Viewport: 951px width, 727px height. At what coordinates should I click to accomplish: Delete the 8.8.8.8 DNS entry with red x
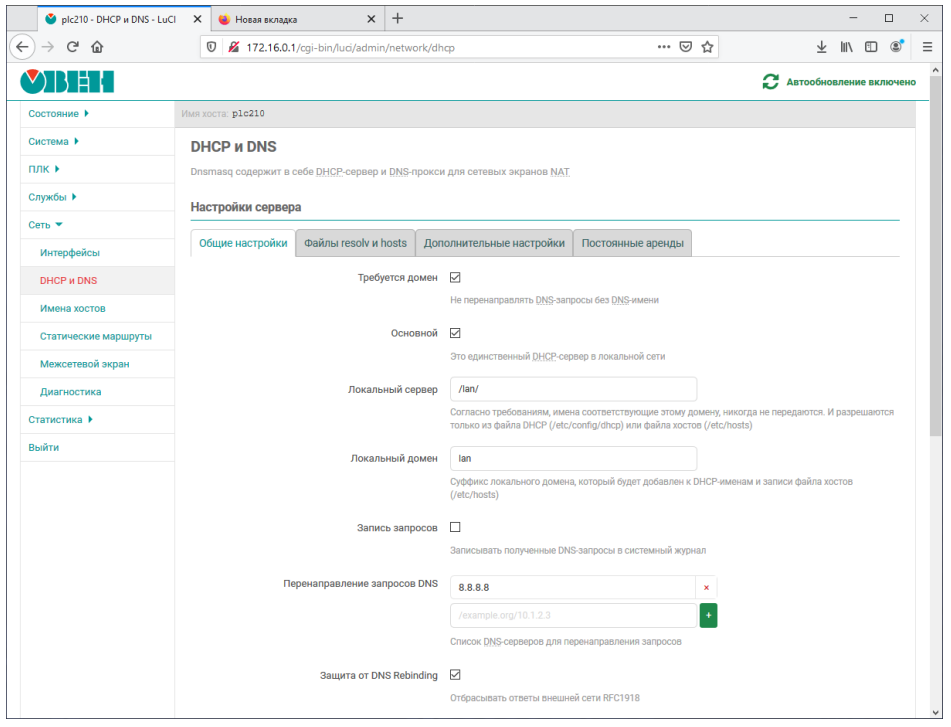(x=706, y=587)
